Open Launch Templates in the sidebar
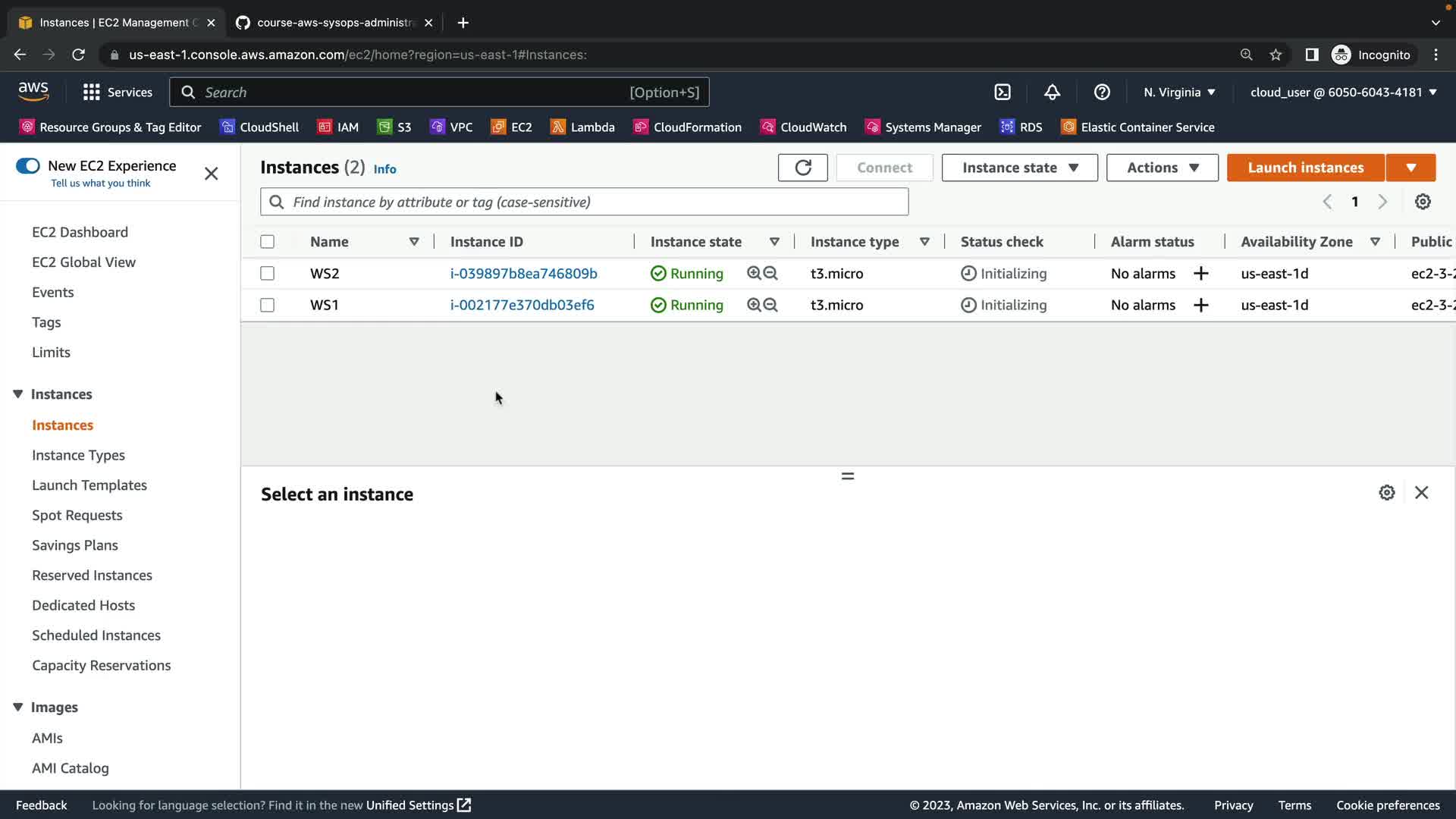 pyautogui.click(x=89, y=485)
